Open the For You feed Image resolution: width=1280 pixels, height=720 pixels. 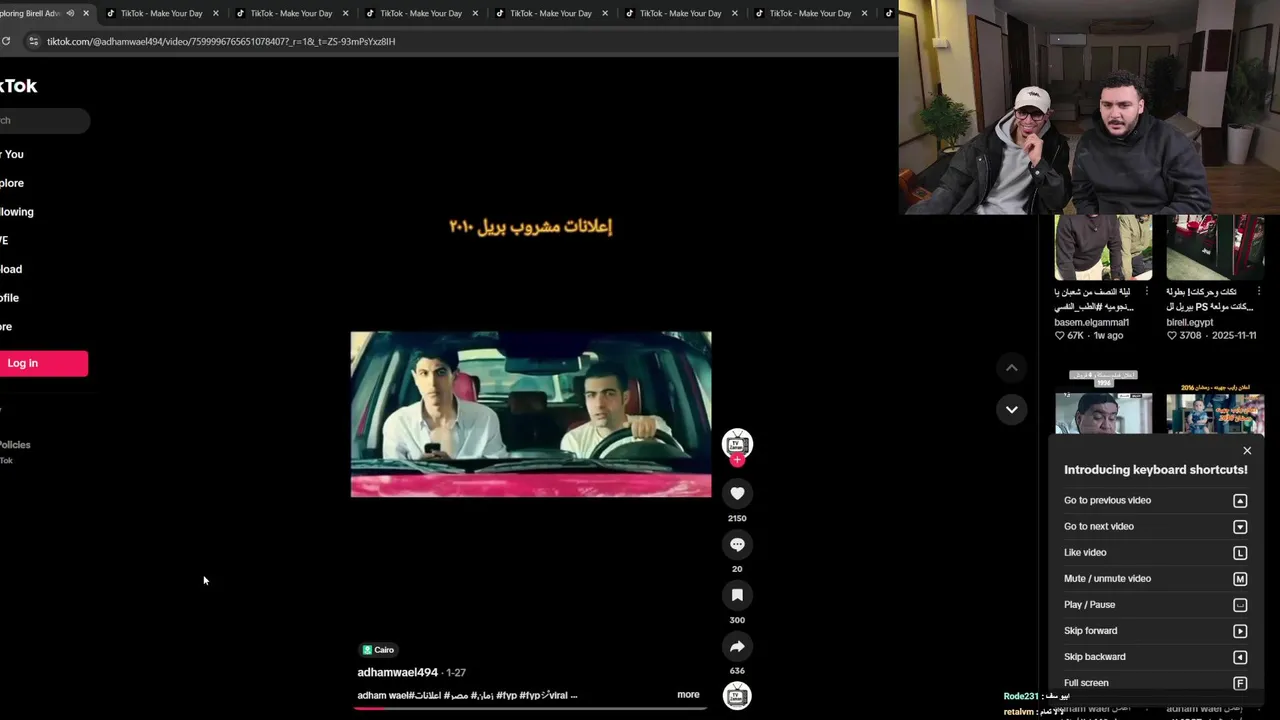12,154
